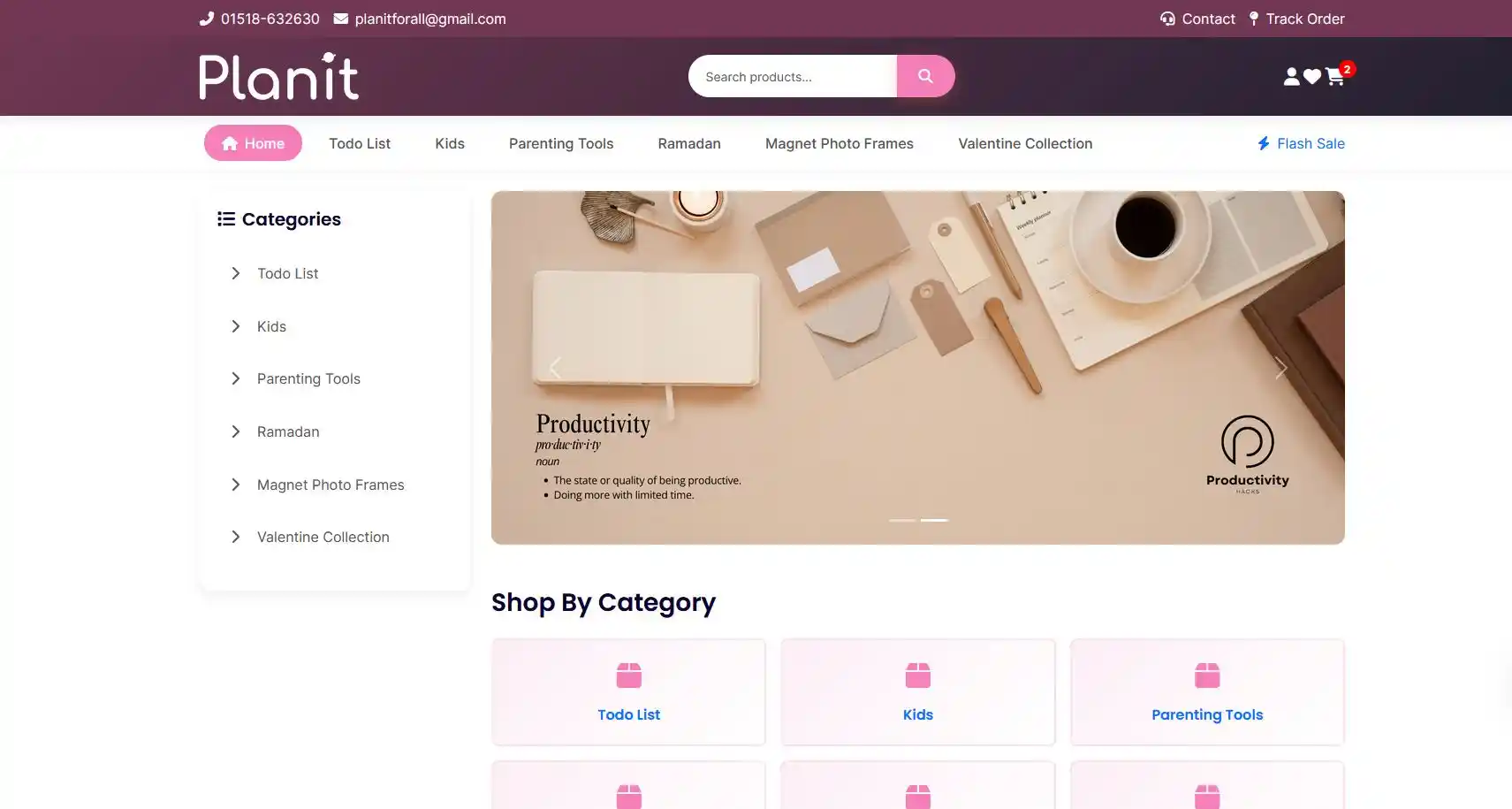The width and height of the screenshot is (1512, 809).
Task: Open the wishlist heart icon
Action: point(1312,77)
